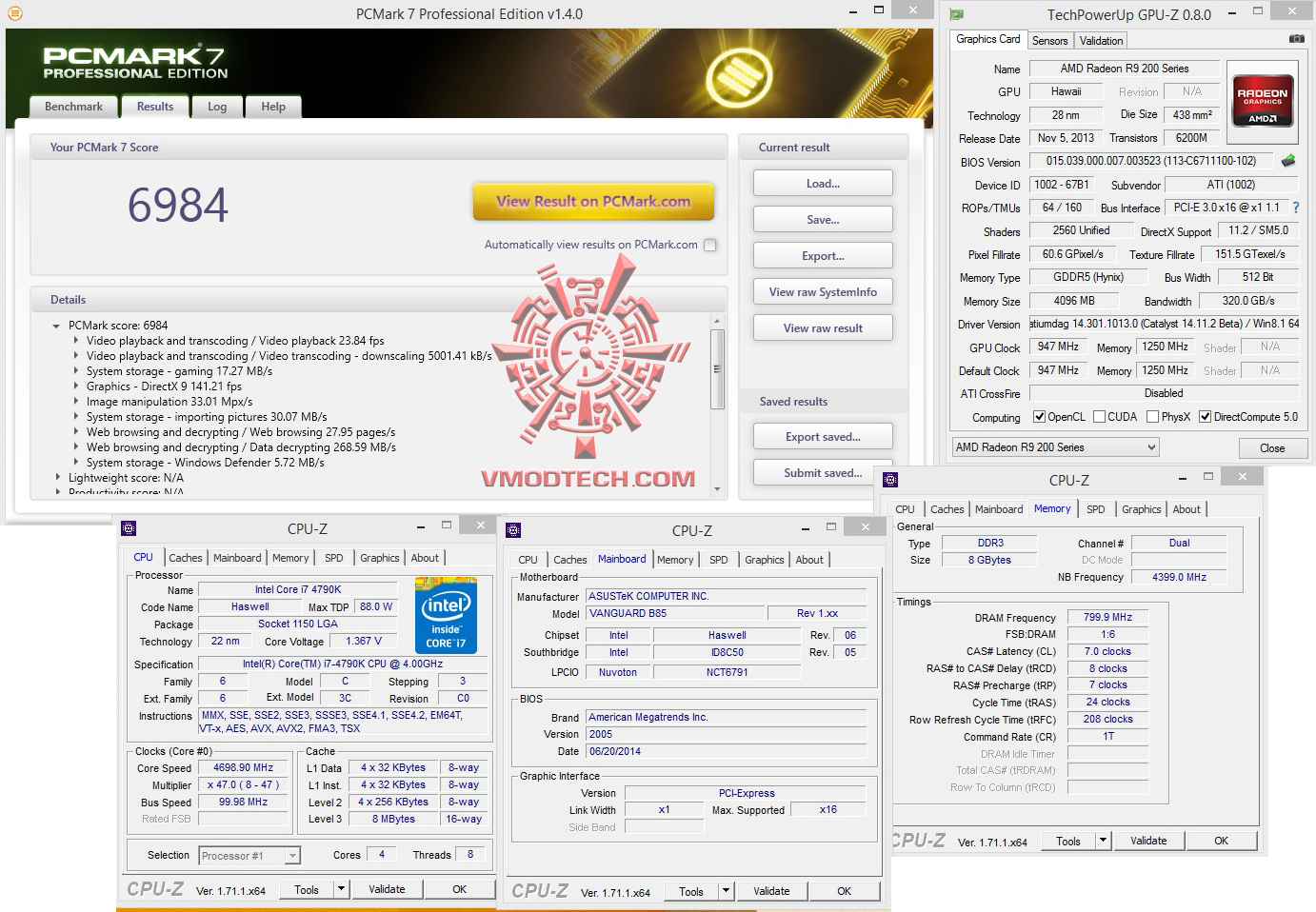
Task: Click the GPU-Z screenshot camera icon
Action: point(1296,39)
